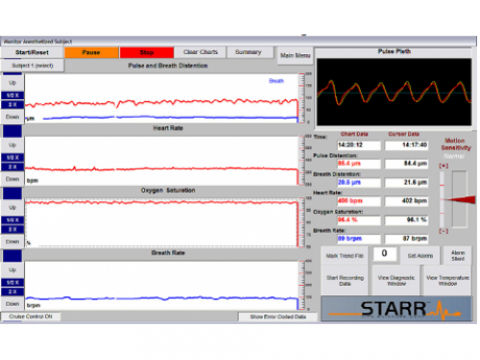This screenshot has height=360, width=480.
Task: Click the Cursor Data value 96.1 %
Action: [x=406, y=220]
